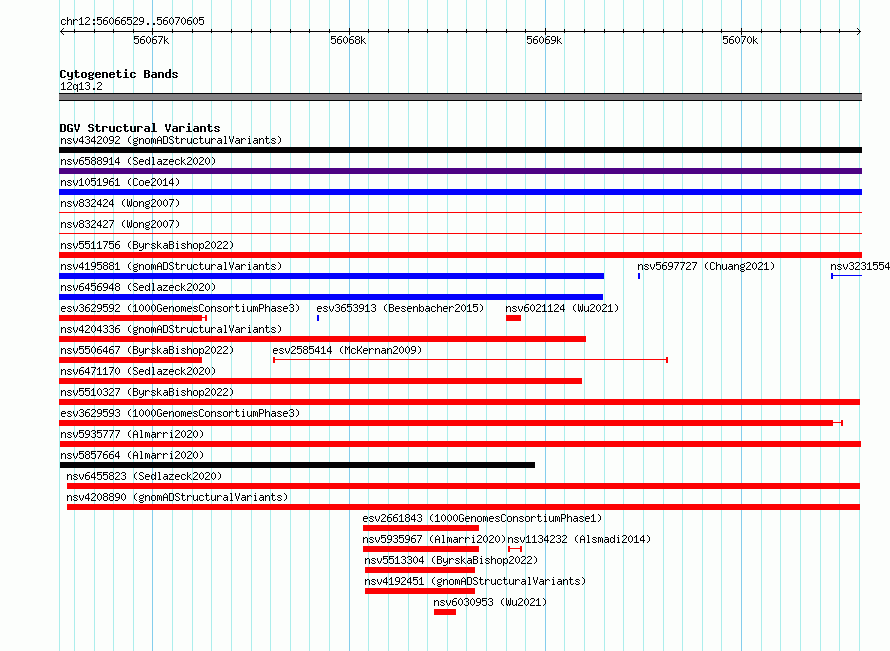Open nsv4204336 gnomAD variant label
The image size is (890, 651).
[x=171, y=329]
